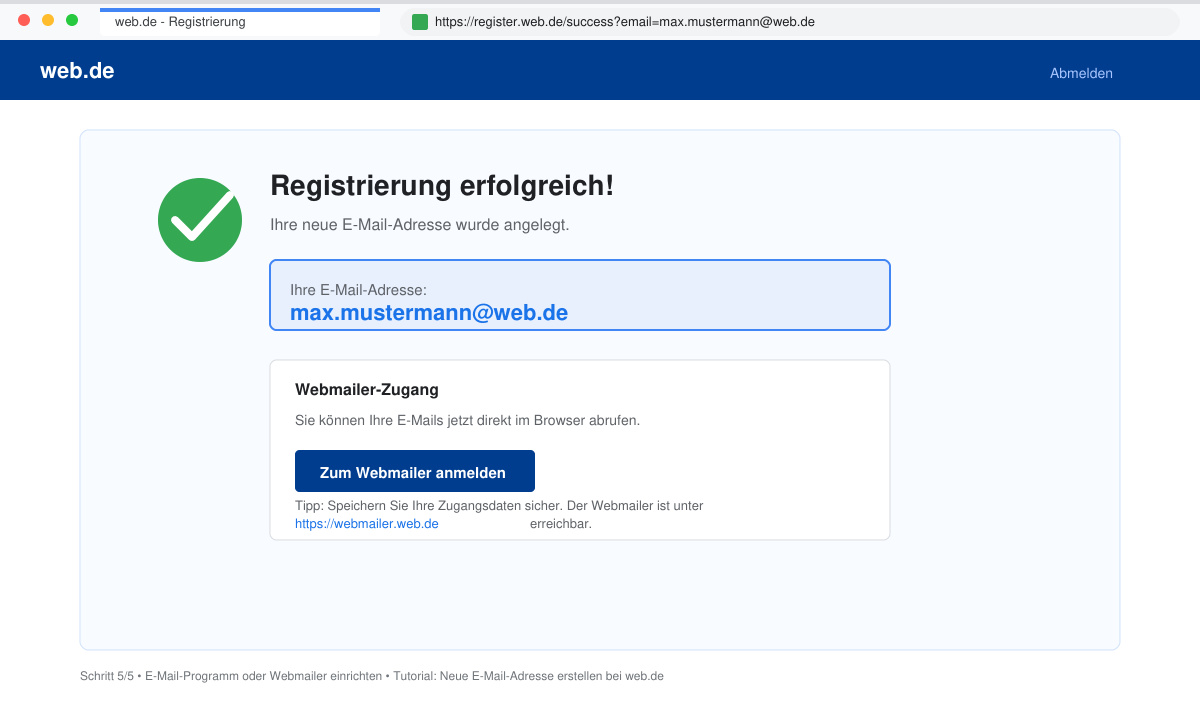The image size is (1200, 720).
Task: Open the https://webmailer.web.de link
Action: [x=367, y=523]
